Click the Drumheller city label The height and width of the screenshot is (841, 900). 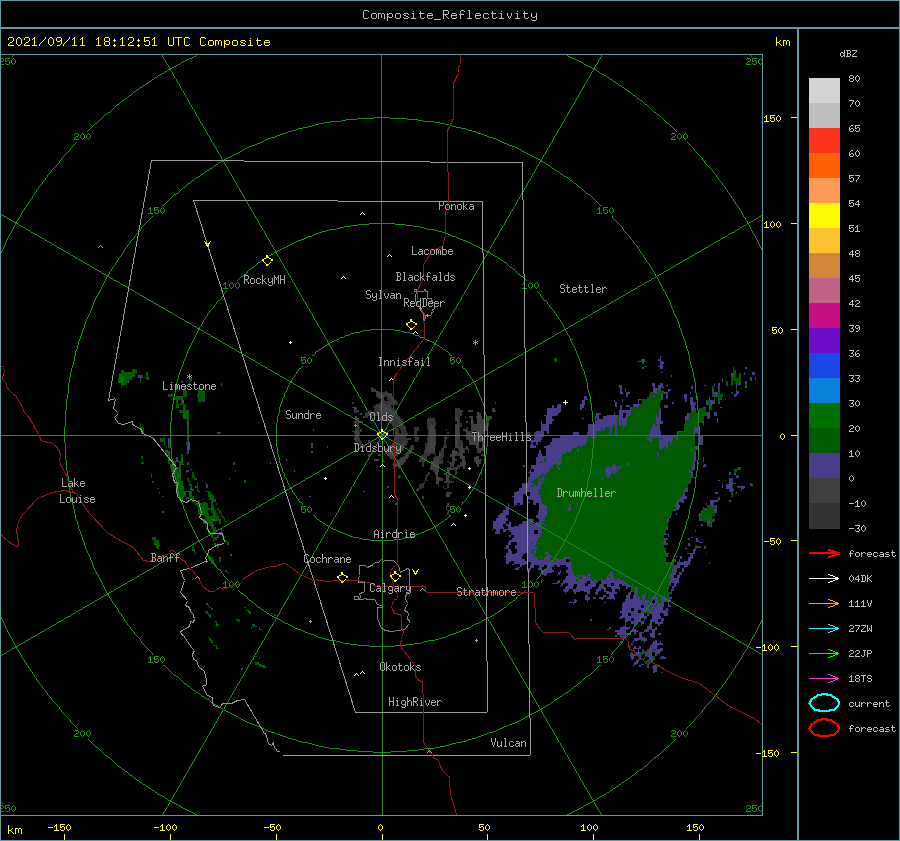(586, 493)
